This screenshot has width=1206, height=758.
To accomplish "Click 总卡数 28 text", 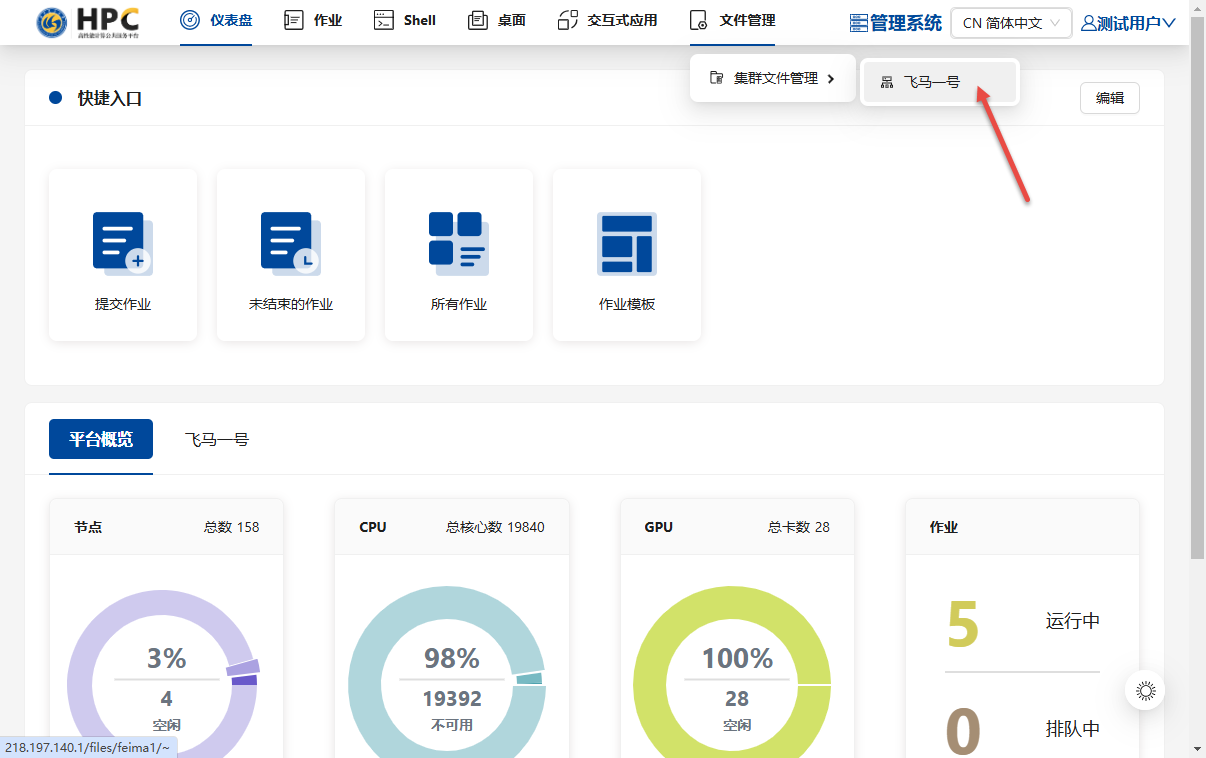I will [x=799, y=527].
